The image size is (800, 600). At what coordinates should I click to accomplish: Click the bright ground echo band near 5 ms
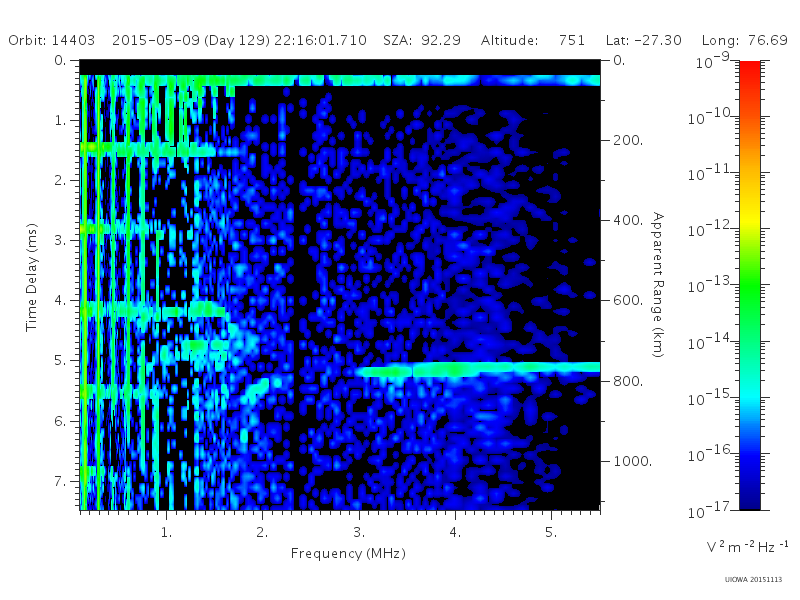pyautogui.click(x=477, y=368)
